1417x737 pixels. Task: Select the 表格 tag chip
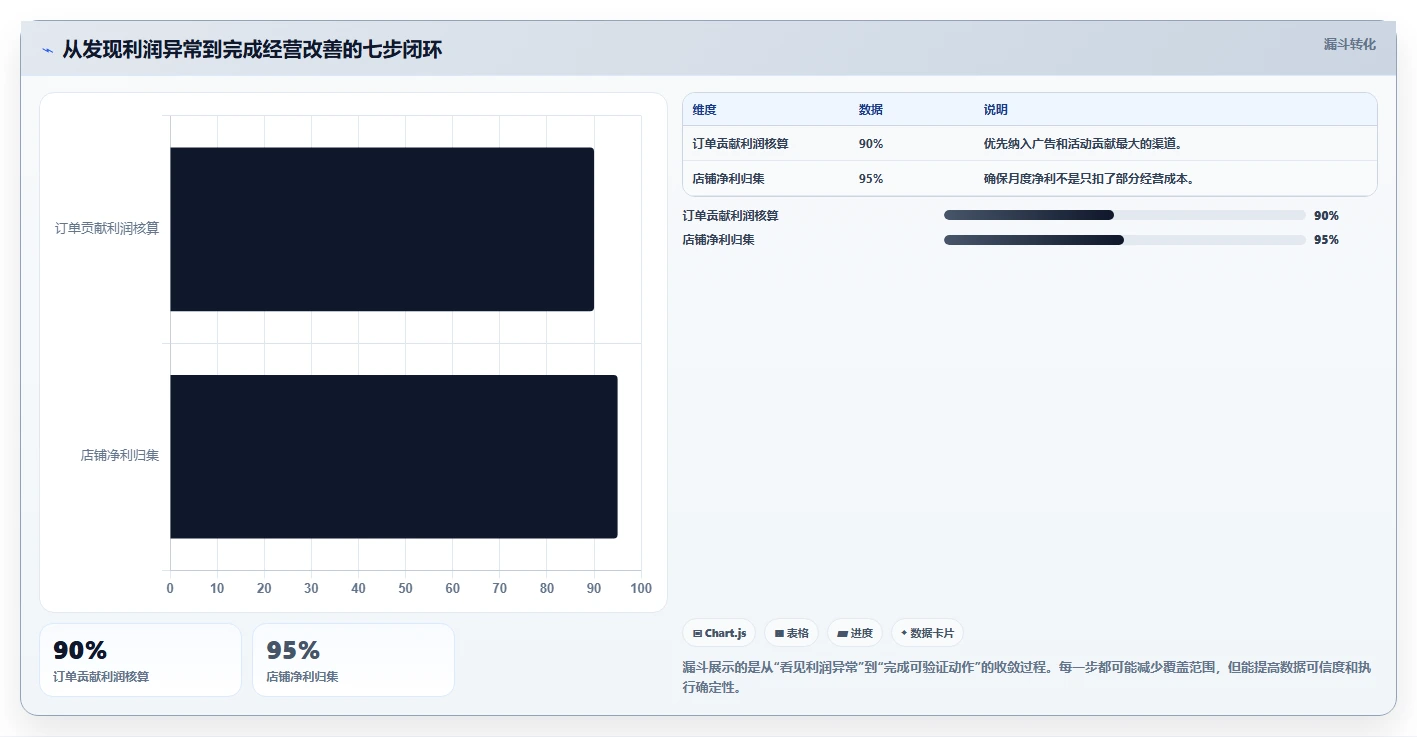pos(791,633)
